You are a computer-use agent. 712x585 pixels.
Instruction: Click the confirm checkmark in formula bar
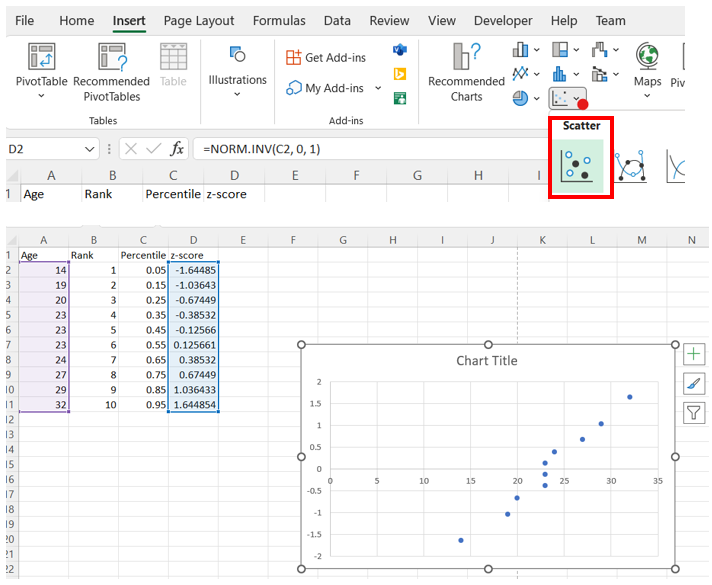pyautogui.click(x=153, y=149)
